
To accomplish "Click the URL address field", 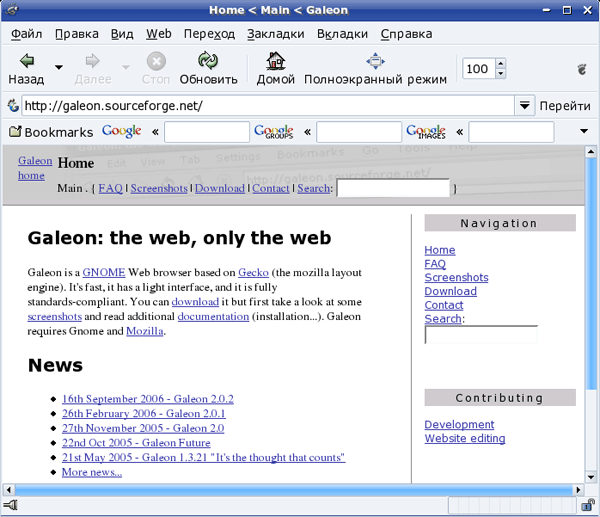I will (x=268, y=105).
